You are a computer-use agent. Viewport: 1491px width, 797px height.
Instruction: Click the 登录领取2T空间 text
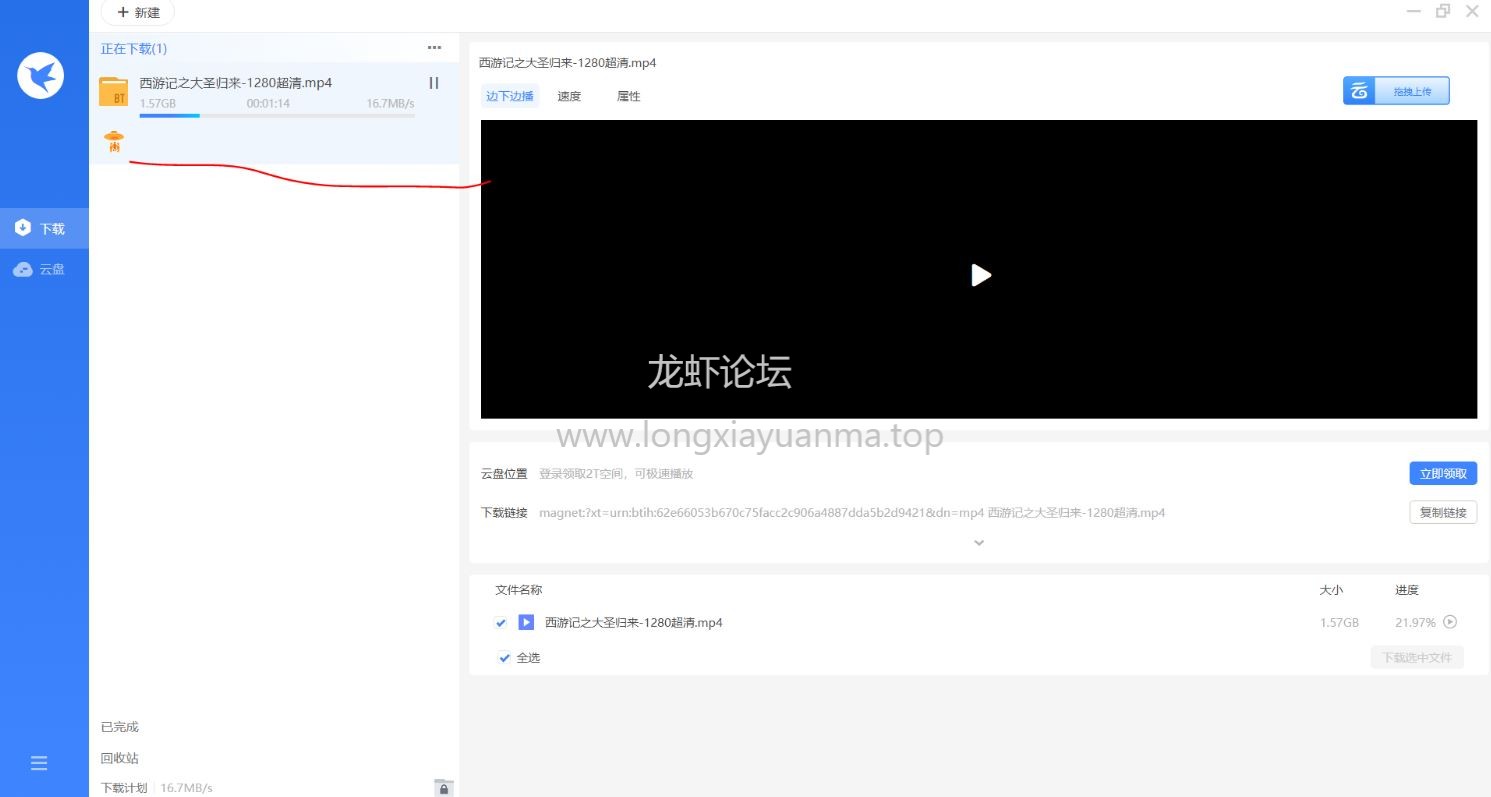coord(616,474)
